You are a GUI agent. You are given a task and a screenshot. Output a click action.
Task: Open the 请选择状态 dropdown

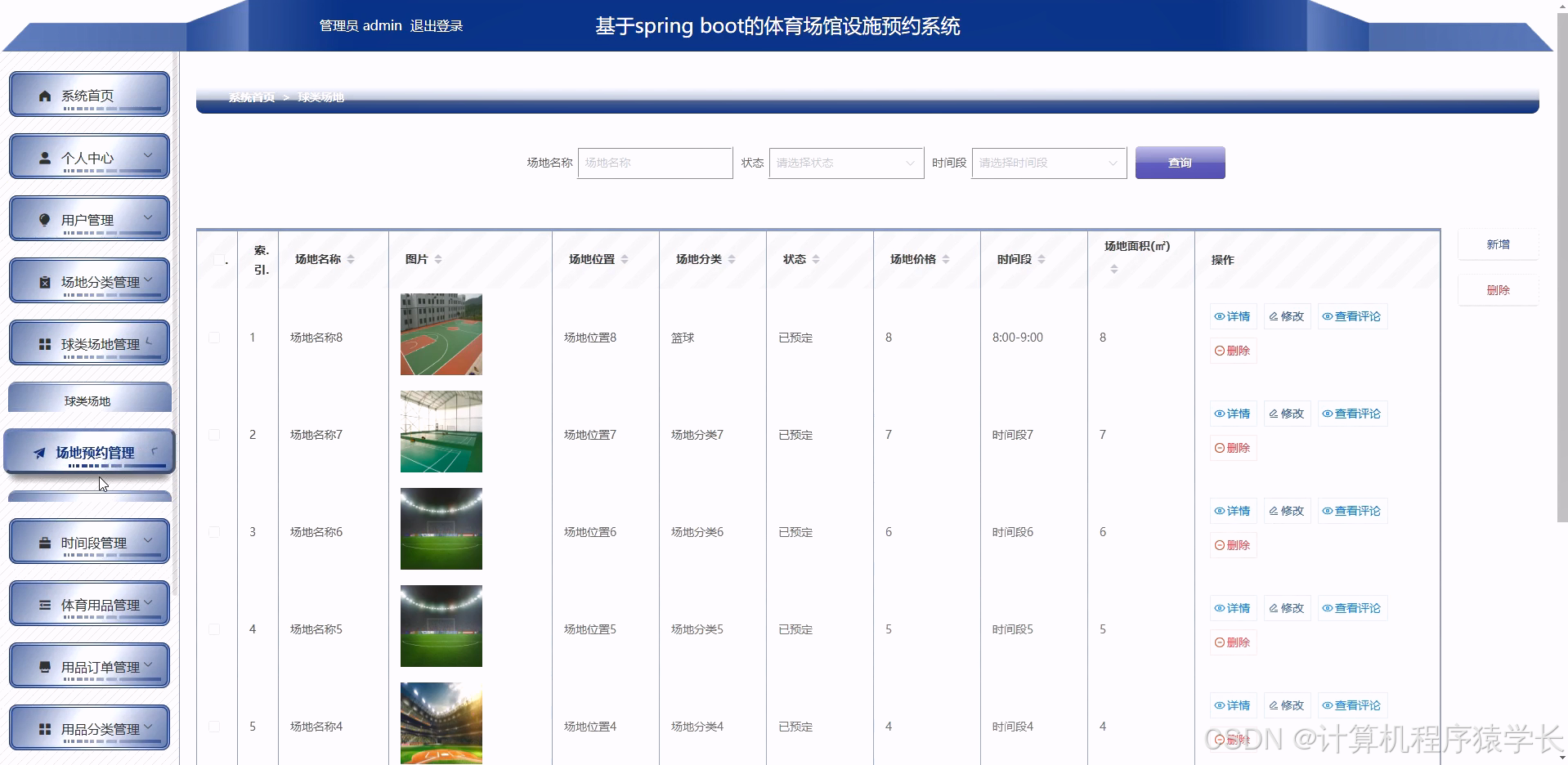tap(844, 163)
